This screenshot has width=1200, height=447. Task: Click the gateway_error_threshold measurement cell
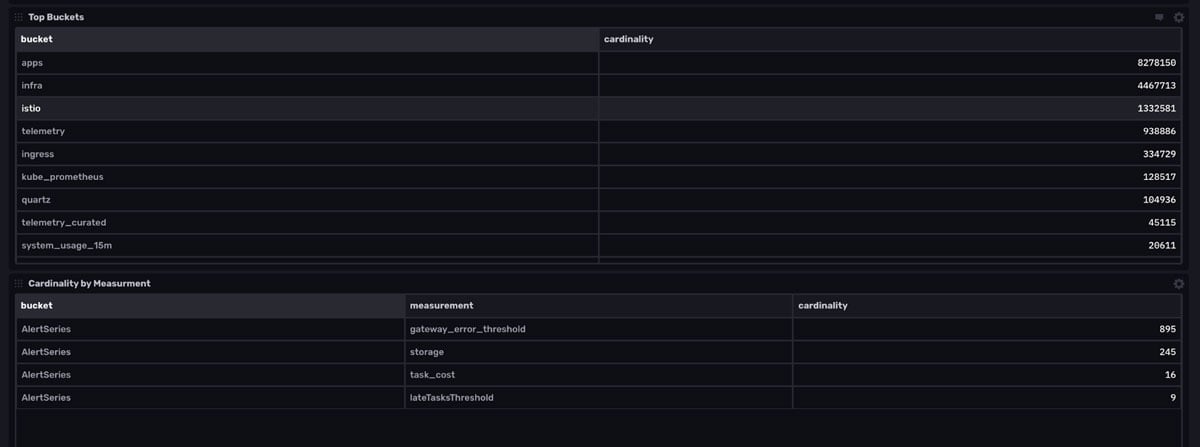click(468, 329)
